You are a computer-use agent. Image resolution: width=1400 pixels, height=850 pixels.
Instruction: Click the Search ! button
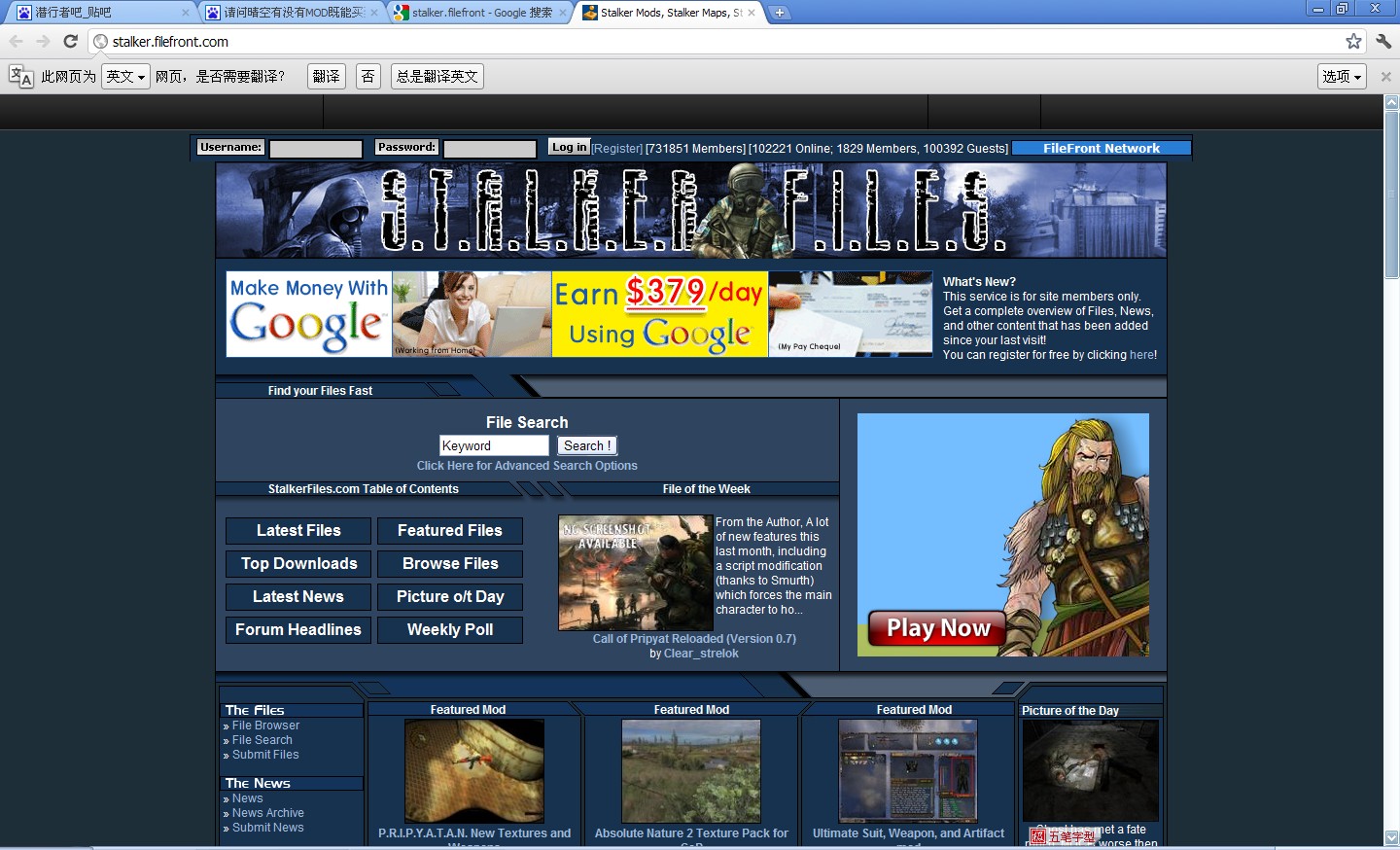[587, 445]
